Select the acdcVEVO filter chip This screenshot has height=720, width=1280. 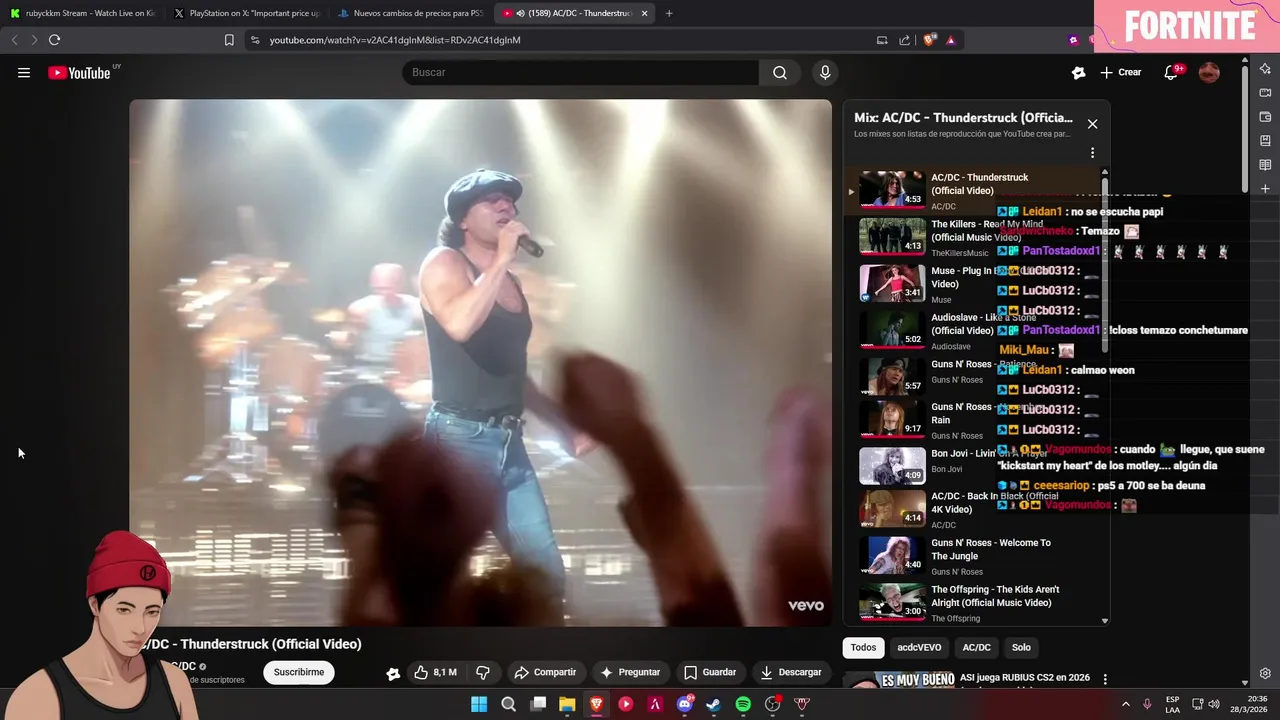click(919, 647)
